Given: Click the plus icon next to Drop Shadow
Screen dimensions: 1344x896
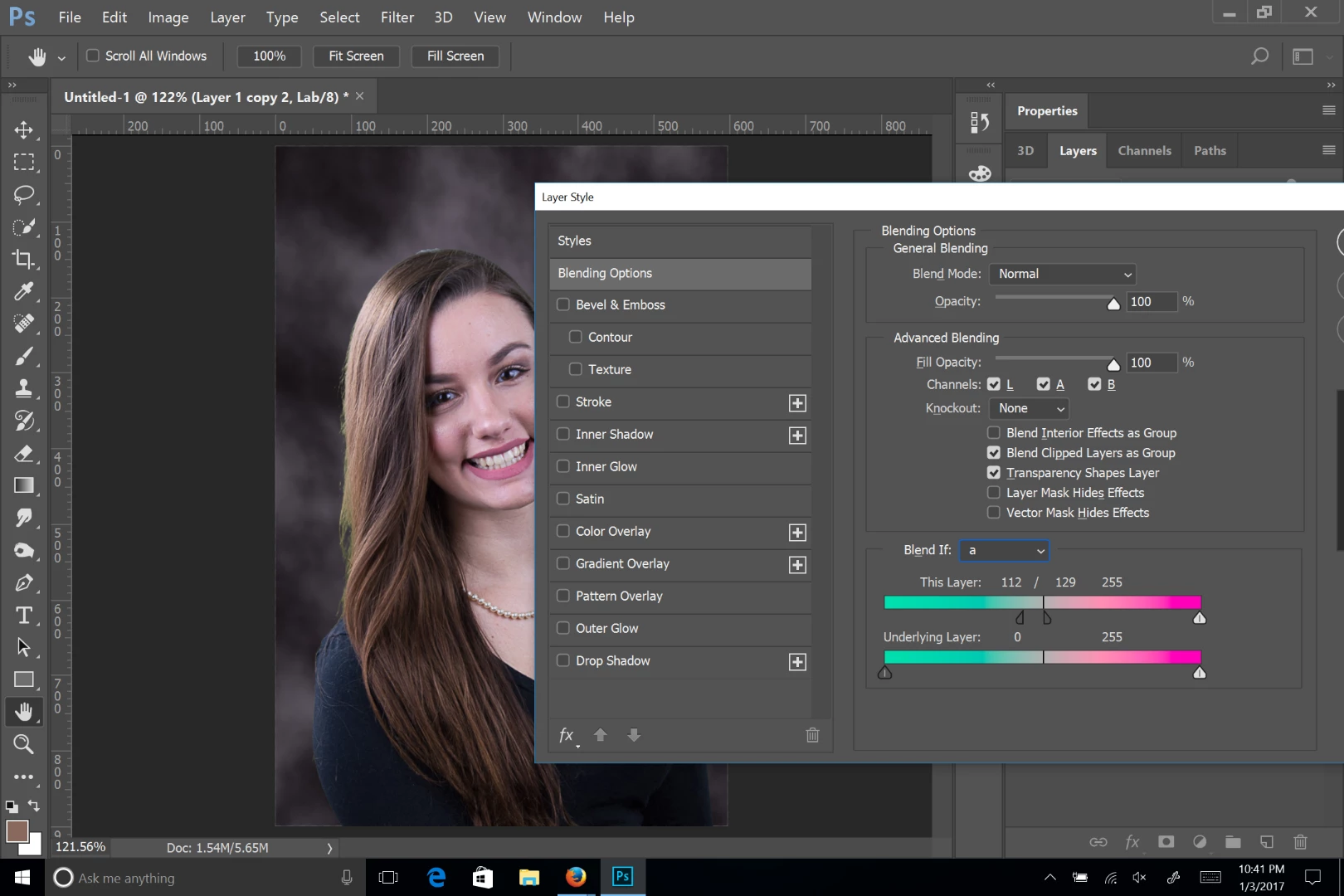Looking at the screenshot, I should (x=797, y=662).
